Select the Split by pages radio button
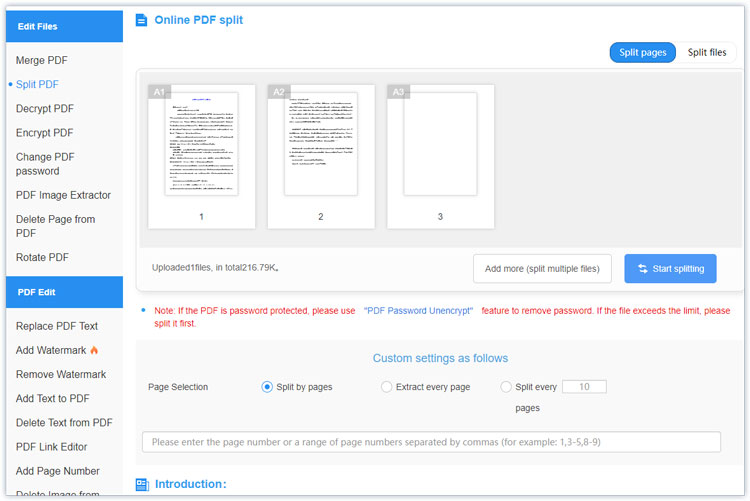The height and width of the screenshot is (501, 750). coord(267,387)
